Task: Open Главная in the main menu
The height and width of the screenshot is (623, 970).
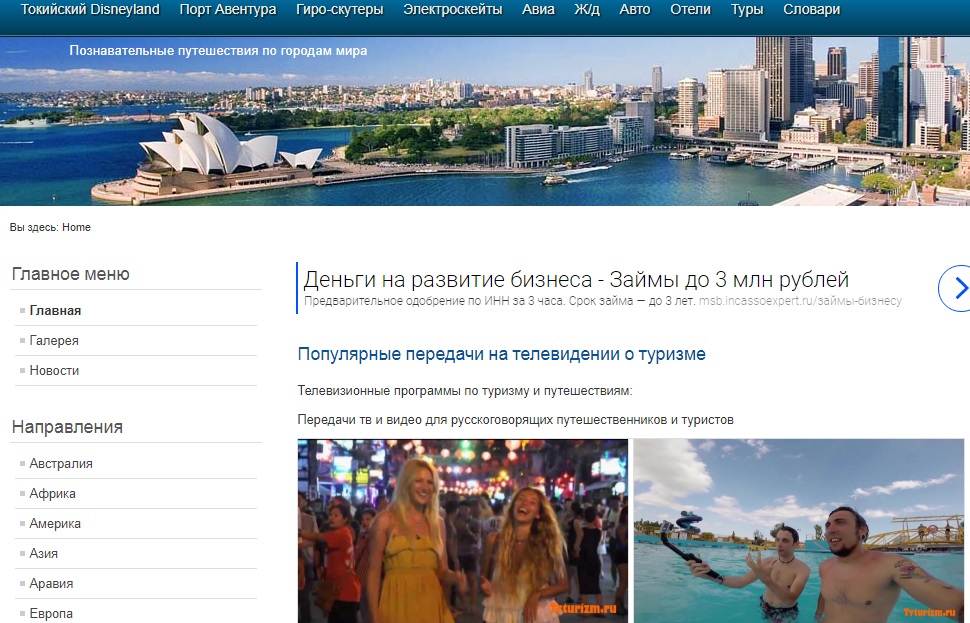Action: [x=55, y=311]
